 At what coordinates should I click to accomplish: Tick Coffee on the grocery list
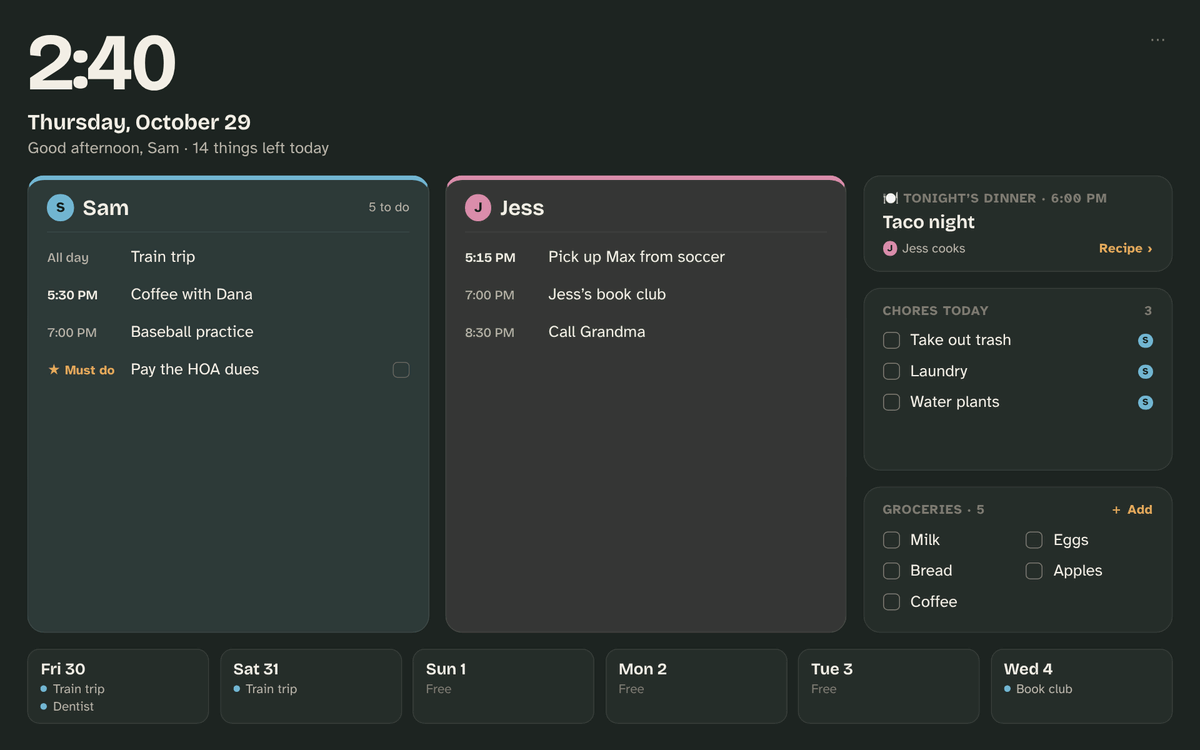pyautogui.click(x=891, y=602)
